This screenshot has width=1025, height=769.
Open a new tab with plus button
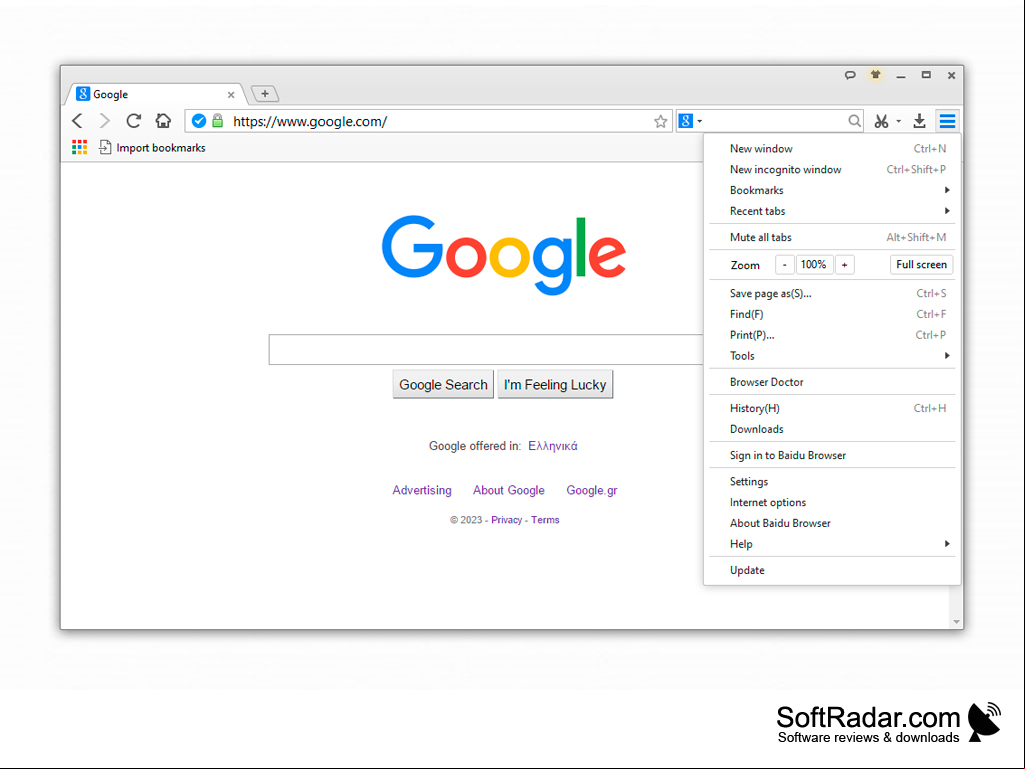[265, 94]
